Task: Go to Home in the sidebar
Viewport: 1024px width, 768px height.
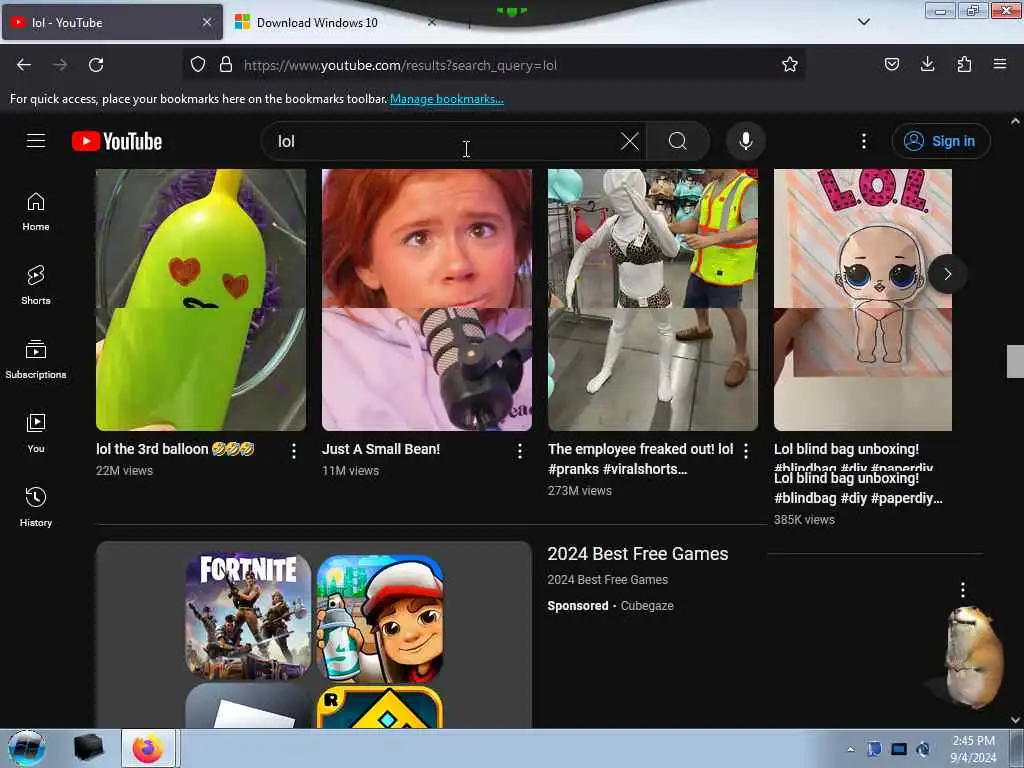Action: coord(36,212)
